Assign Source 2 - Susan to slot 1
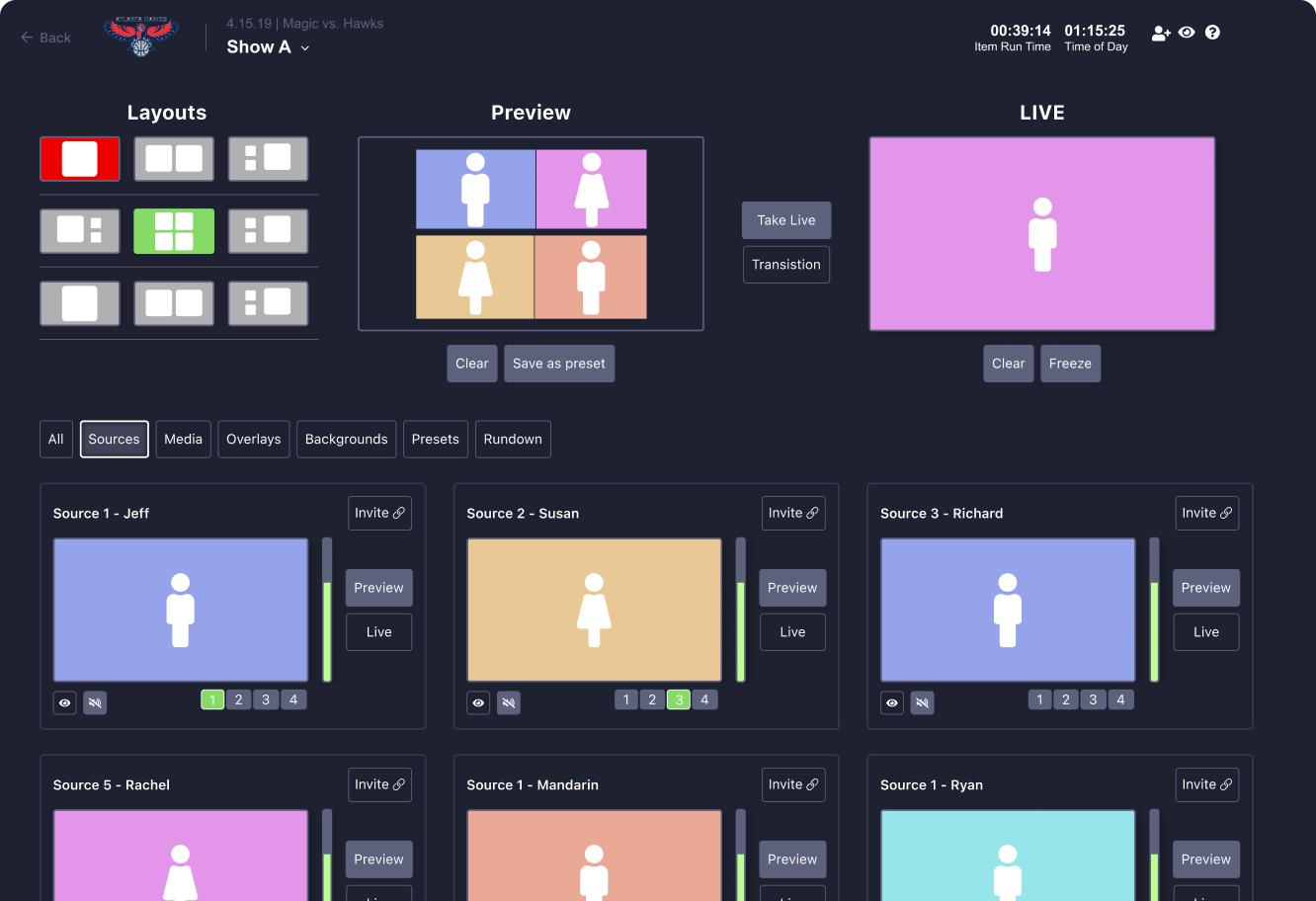Image resolution: width=1316 pixels, height=901 pixels. click(x=625, y=699)
